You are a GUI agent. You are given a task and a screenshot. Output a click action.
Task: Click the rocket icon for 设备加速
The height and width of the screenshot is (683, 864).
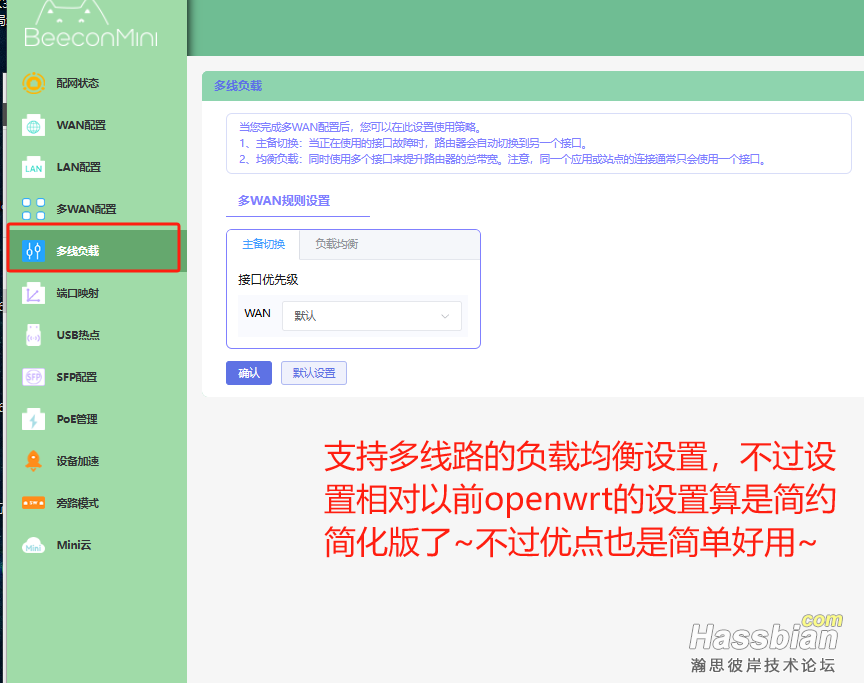(34, 461)
